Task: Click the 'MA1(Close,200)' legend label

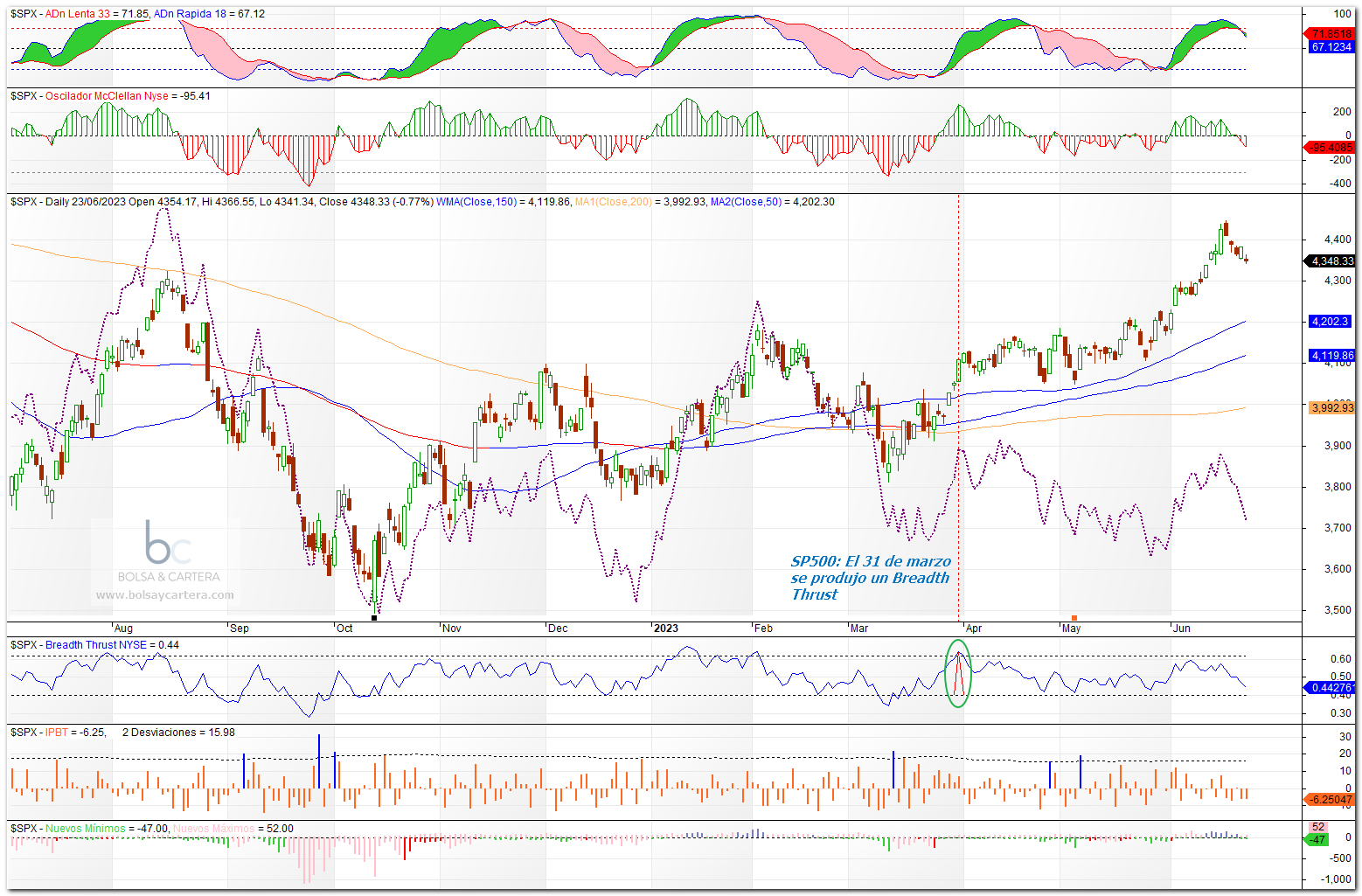Action: [614, 202]
